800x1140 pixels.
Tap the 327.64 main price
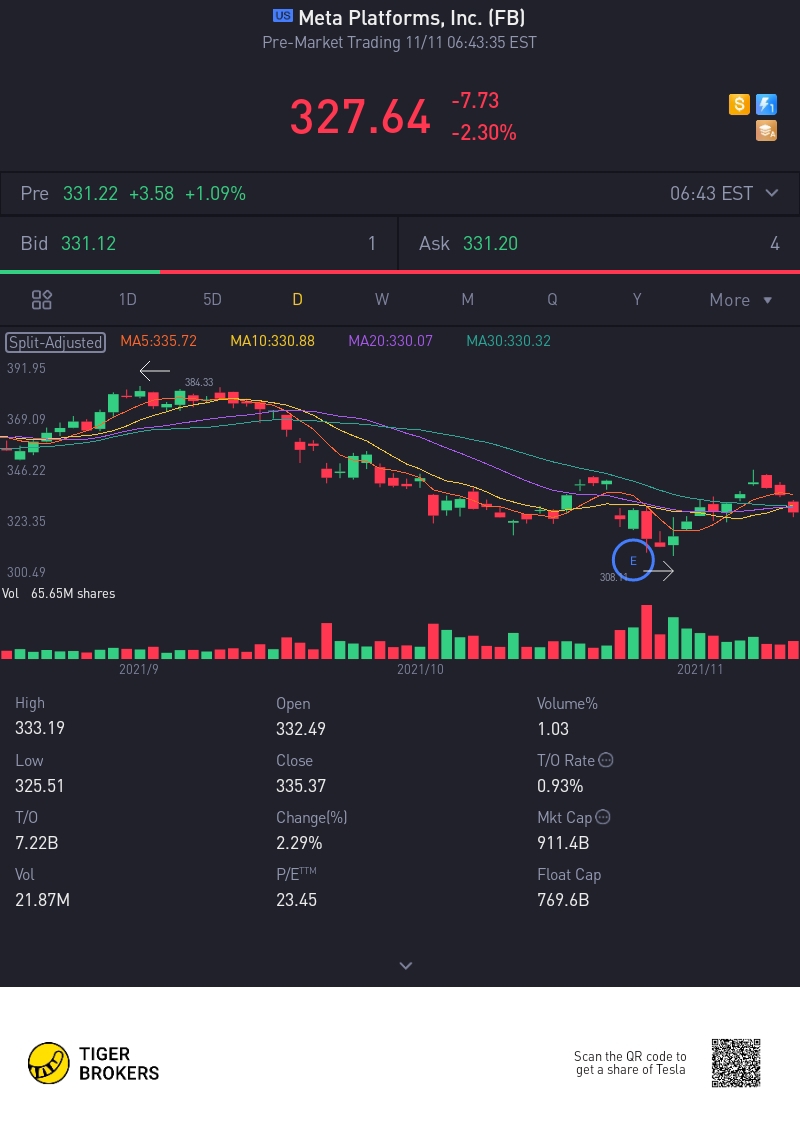click(360, 117)
